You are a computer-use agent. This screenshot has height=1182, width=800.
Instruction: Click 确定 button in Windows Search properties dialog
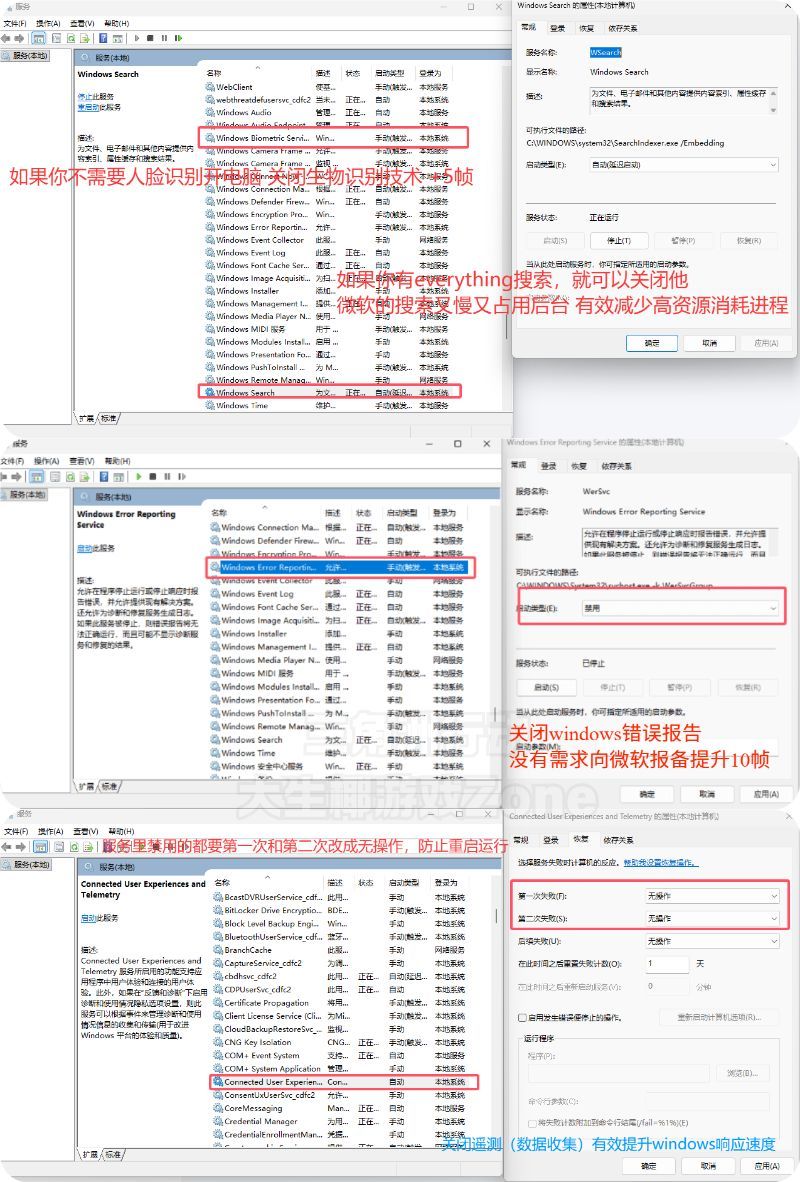pyautogui.click(x=653, y=343)
